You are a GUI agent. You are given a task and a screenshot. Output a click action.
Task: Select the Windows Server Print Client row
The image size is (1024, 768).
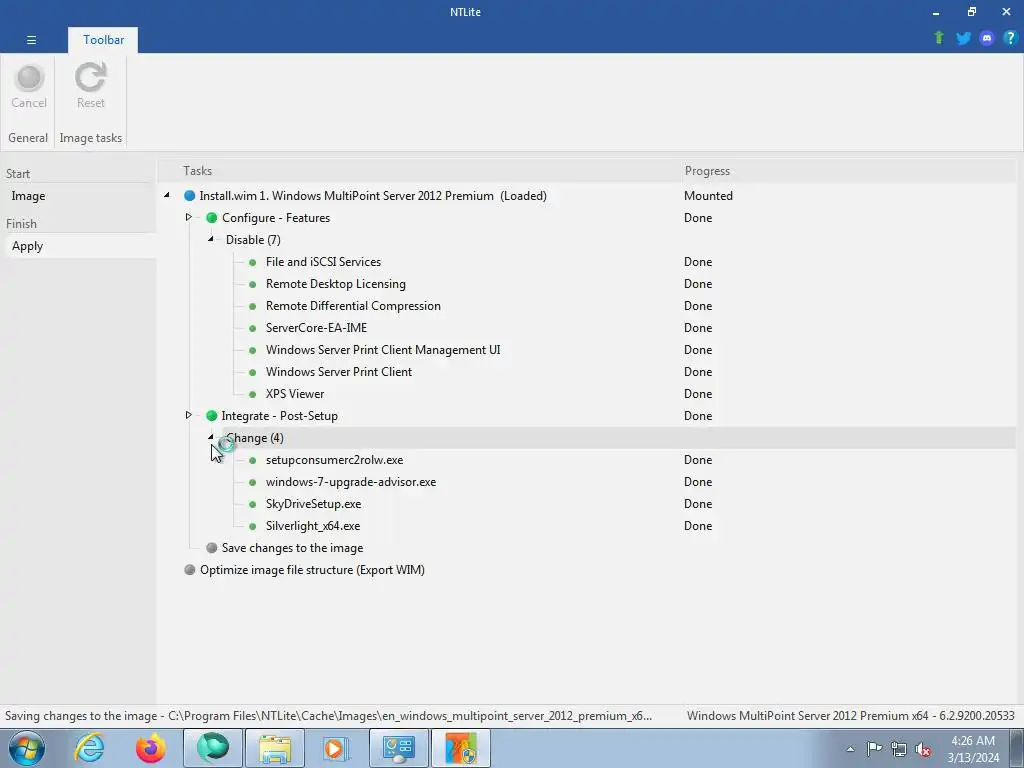pos(339,372)
